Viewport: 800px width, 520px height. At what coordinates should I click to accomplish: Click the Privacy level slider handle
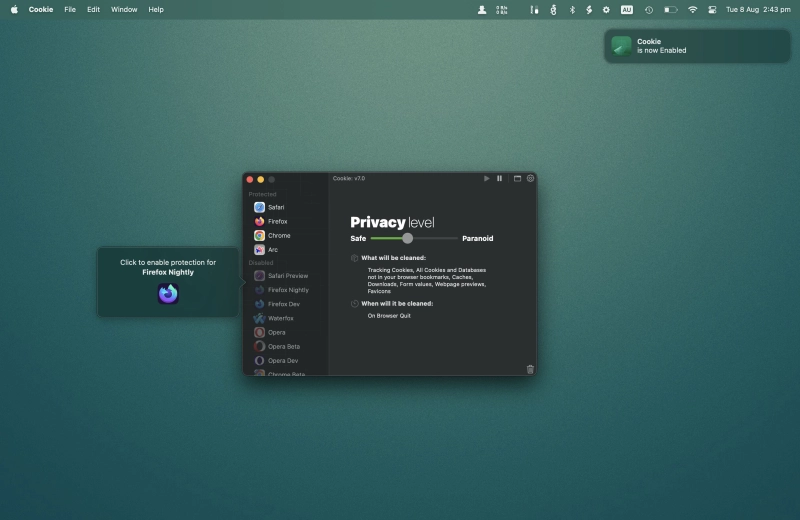click(407, 238)
